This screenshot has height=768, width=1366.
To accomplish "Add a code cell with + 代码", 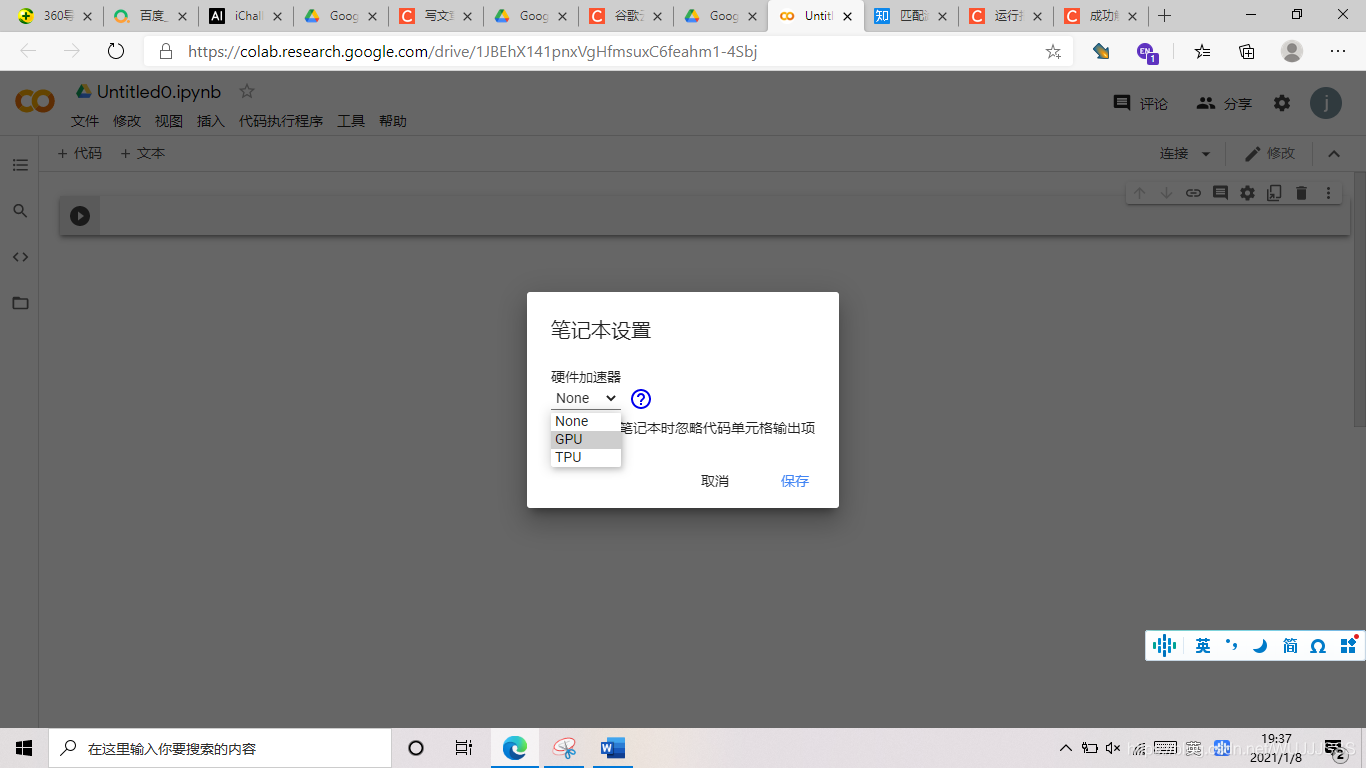I will [80, 153].
